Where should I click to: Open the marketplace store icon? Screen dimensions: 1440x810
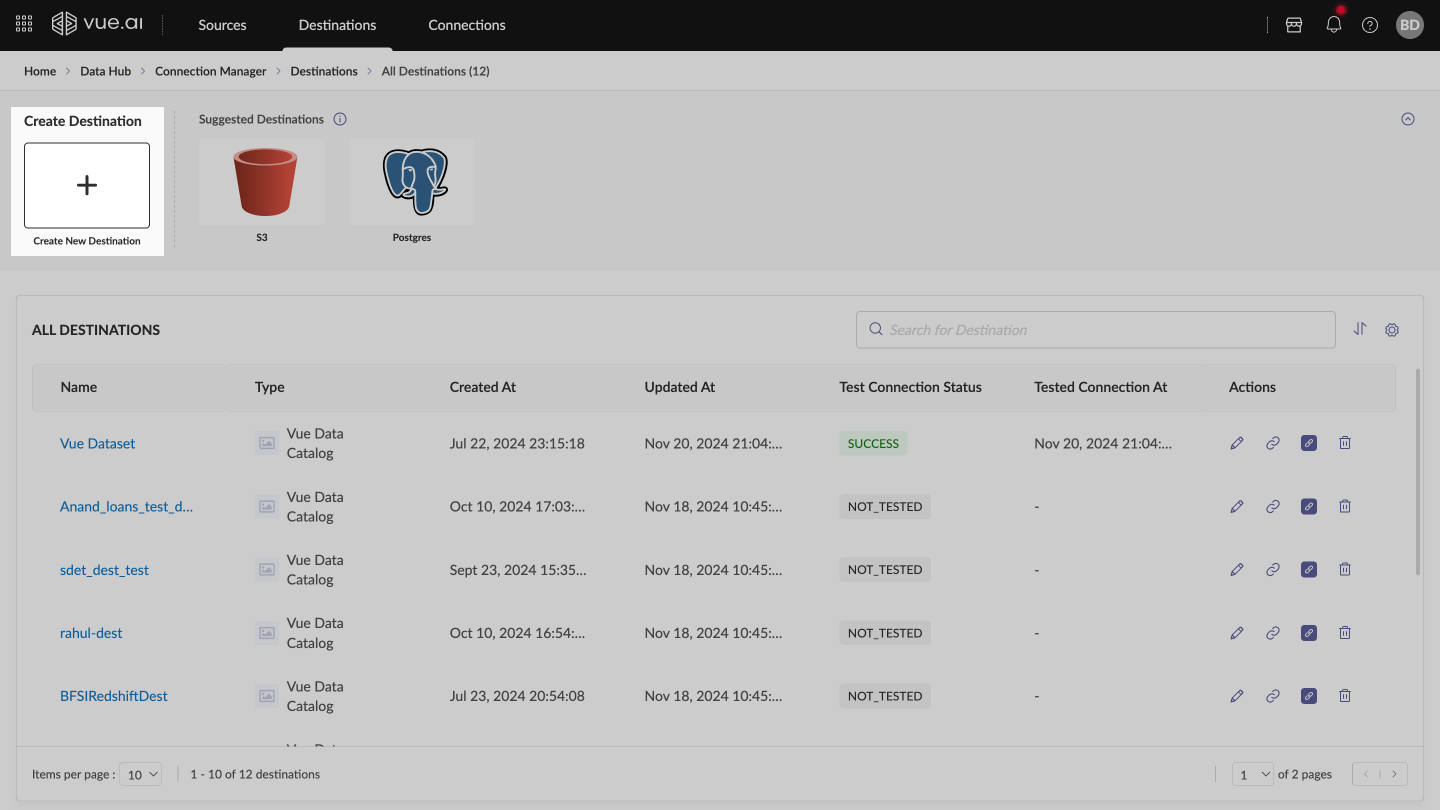click(1294, 25)
